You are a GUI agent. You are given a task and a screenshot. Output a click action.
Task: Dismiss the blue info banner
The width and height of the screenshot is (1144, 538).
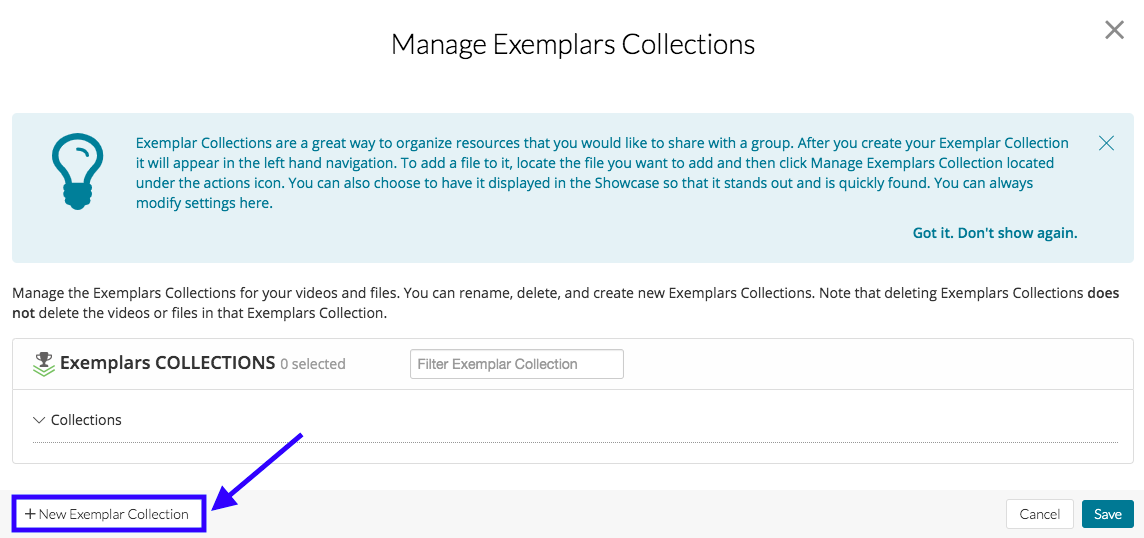pos(1106,143)
